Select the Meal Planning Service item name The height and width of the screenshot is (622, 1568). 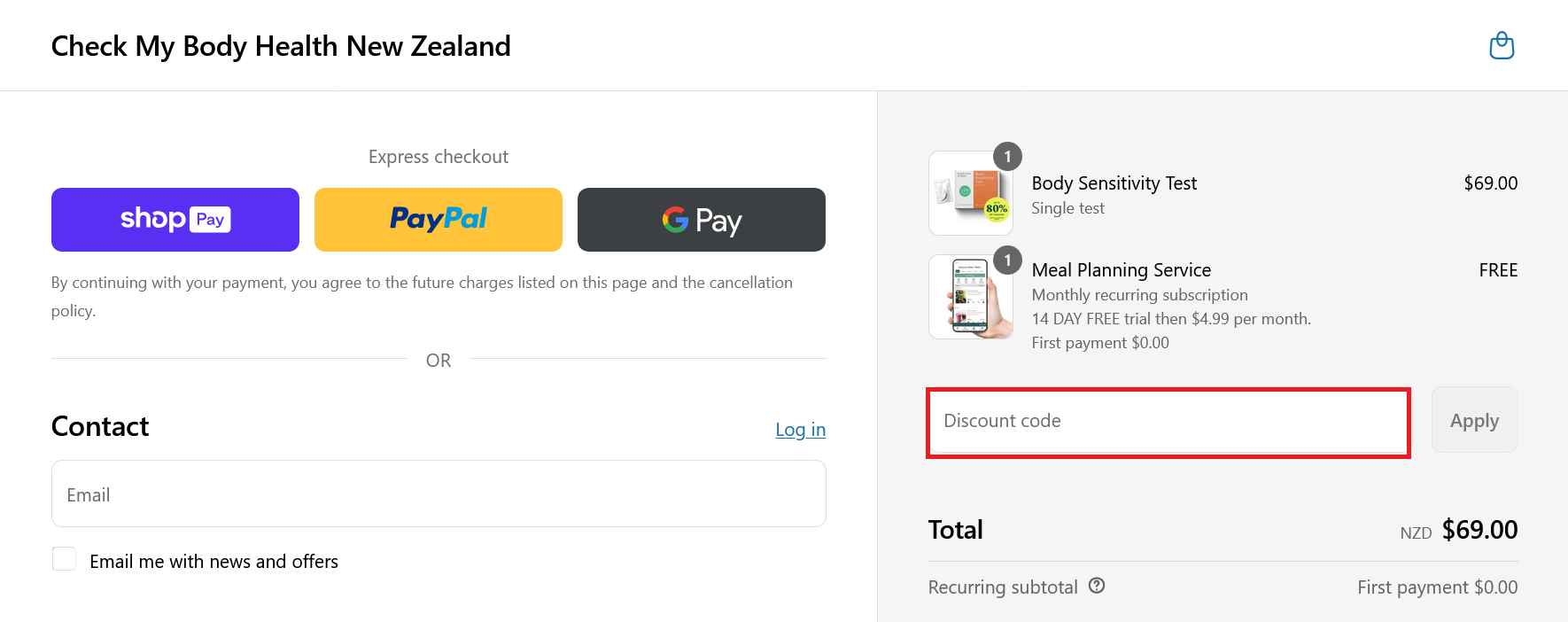1121,270
